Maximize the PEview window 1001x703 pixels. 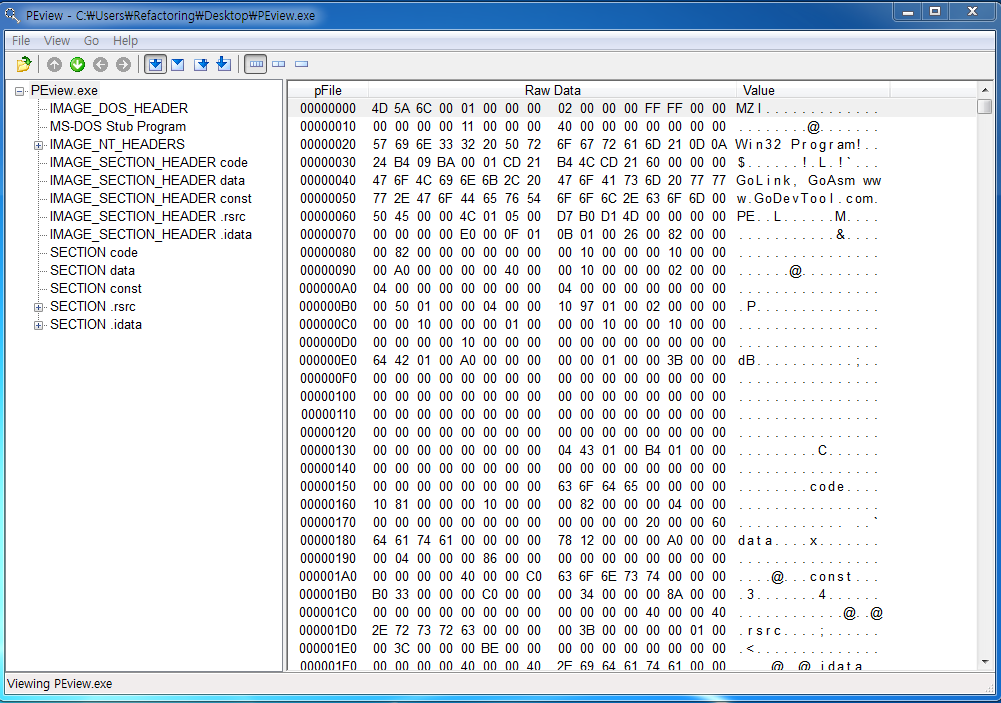coord(935,11)
